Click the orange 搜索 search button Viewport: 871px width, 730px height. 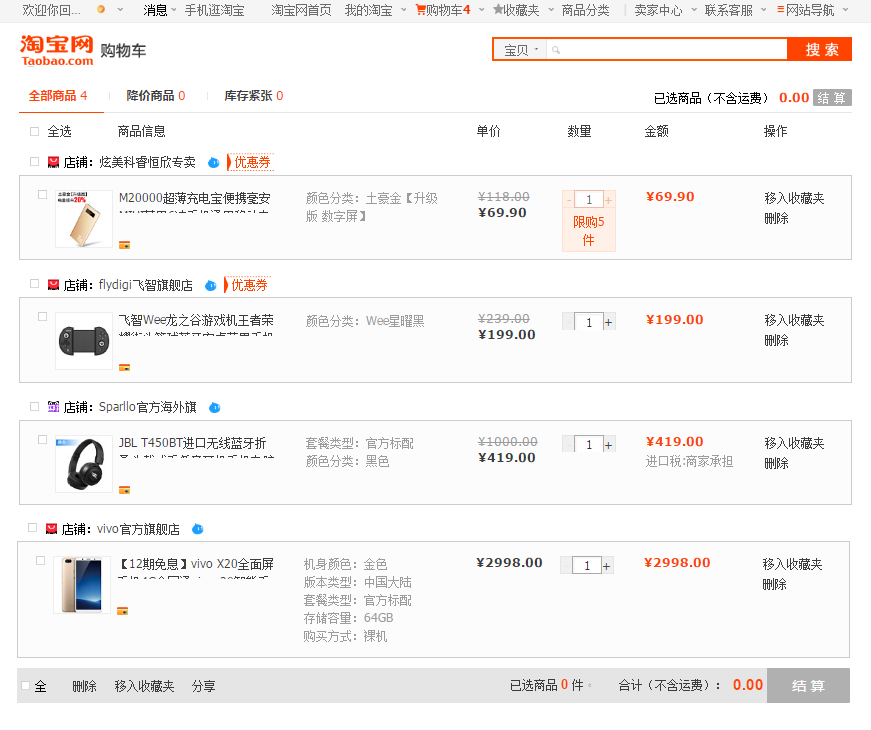(x=819, y=49)
